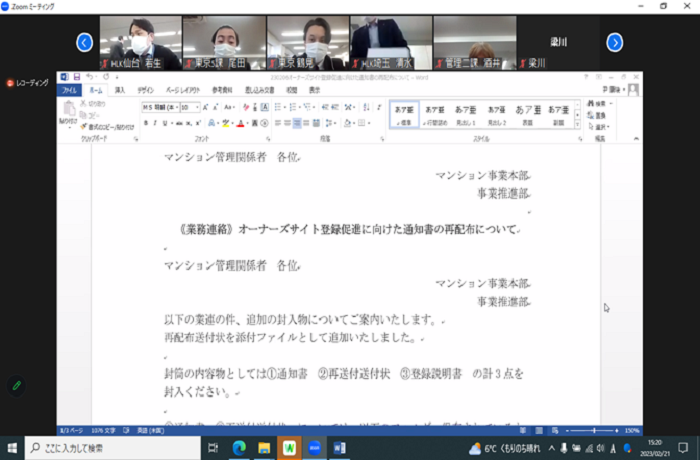Viewport: 700px width, 460px height.
Task: Select the 標準 (Normal) style
Action: (404, 115)
